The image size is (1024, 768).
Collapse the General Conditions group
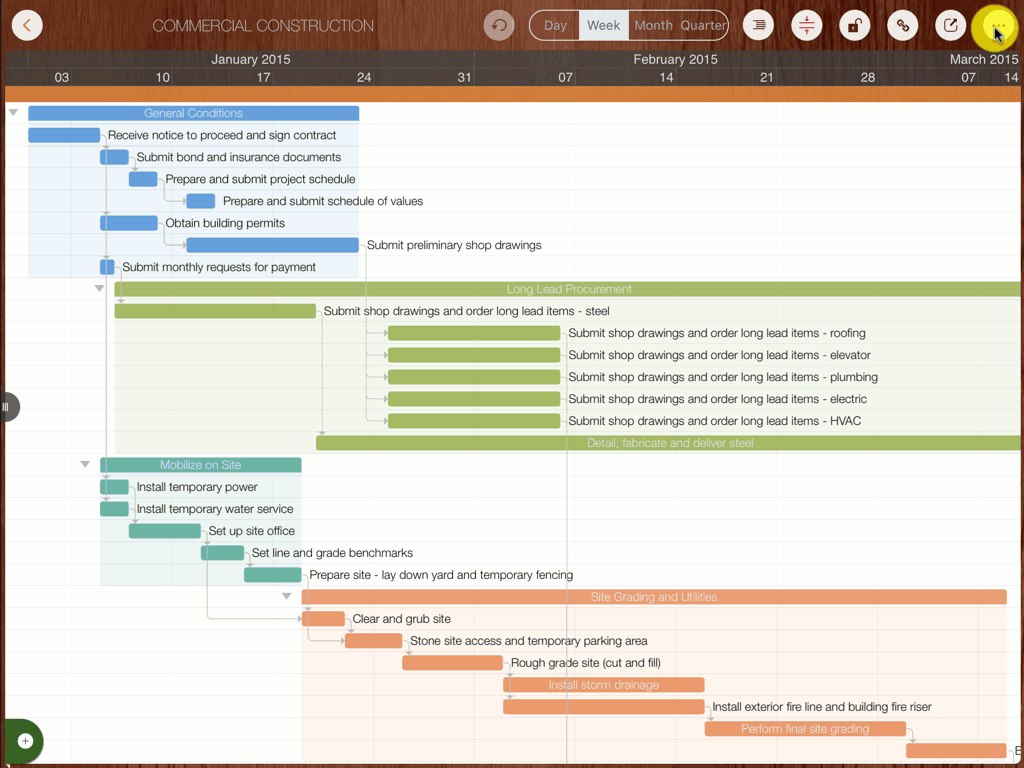[14, 113]
